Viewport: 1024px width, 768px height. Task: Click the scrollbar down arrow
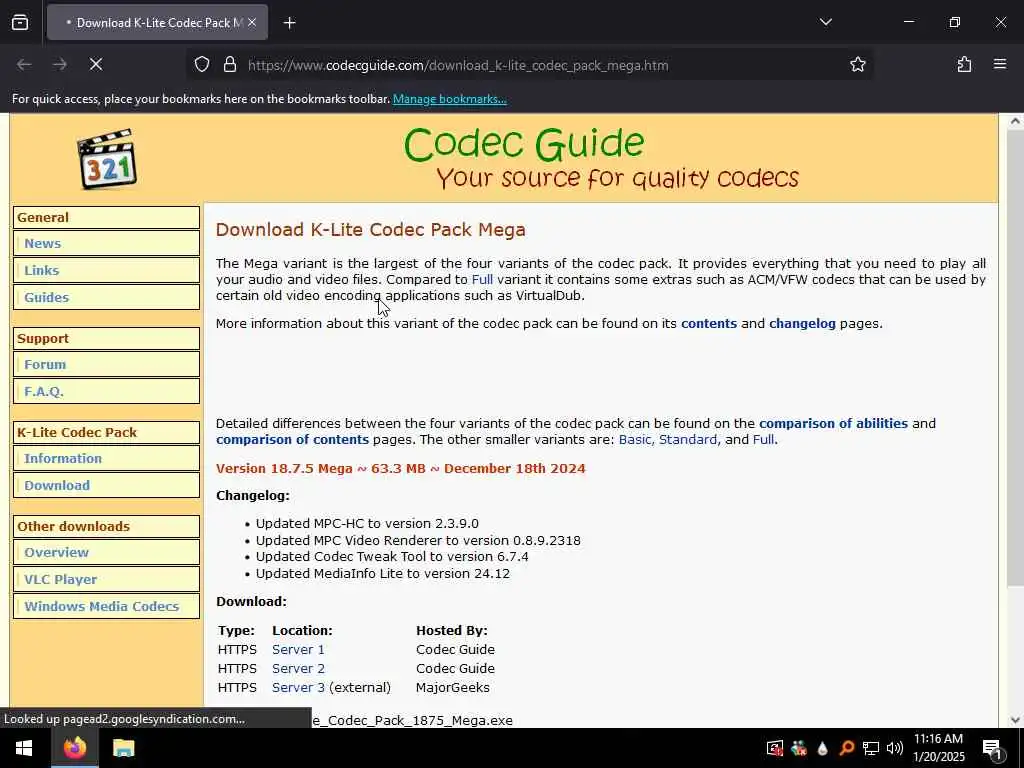[1015, 720]
